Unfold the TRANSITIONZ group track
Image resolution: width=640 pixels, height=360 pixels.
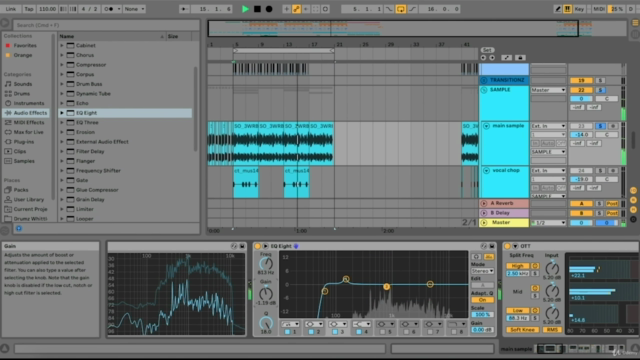tap(484, 80)
